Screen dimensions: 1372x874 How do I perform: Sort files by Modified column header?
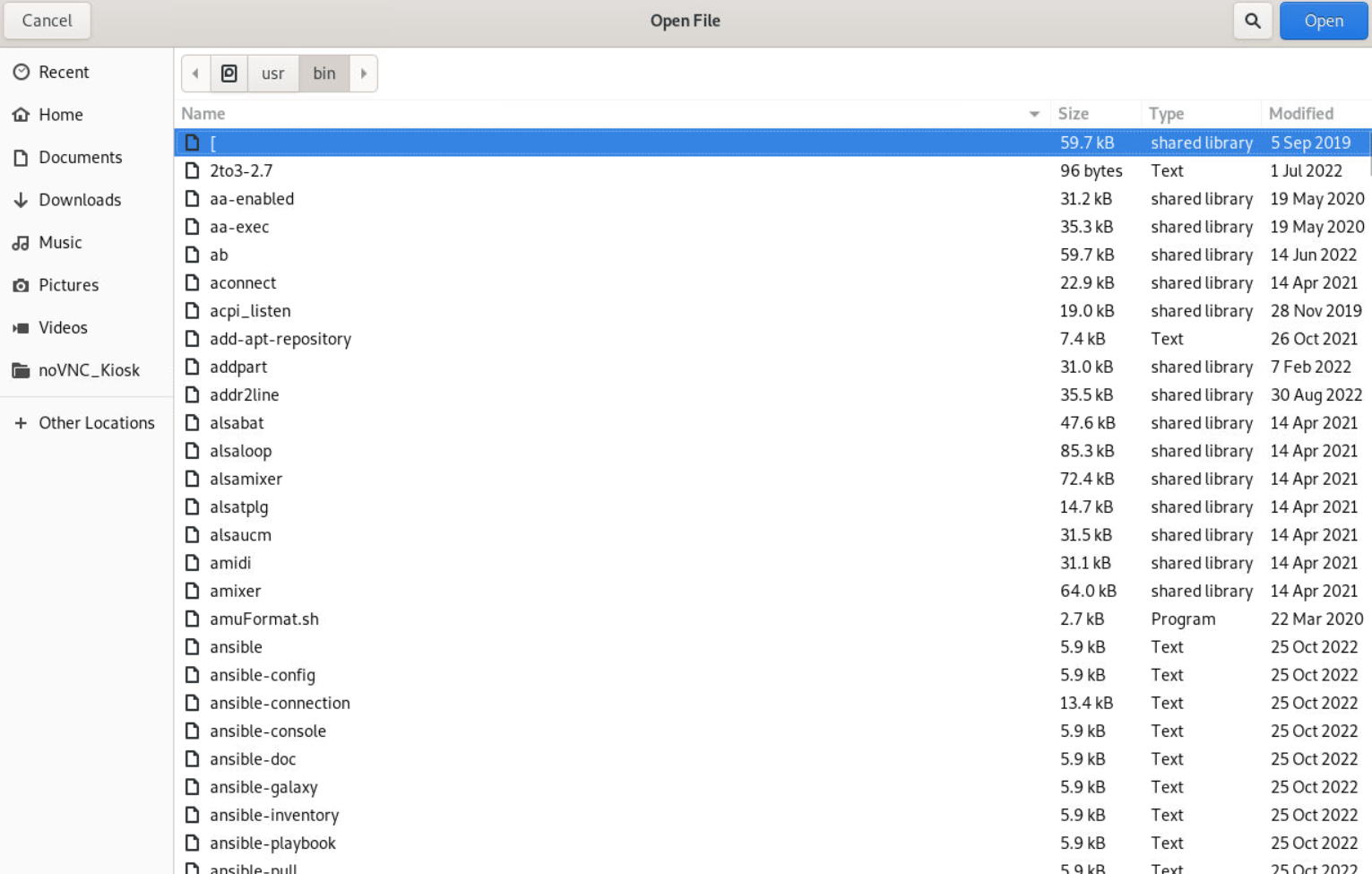1300,114
